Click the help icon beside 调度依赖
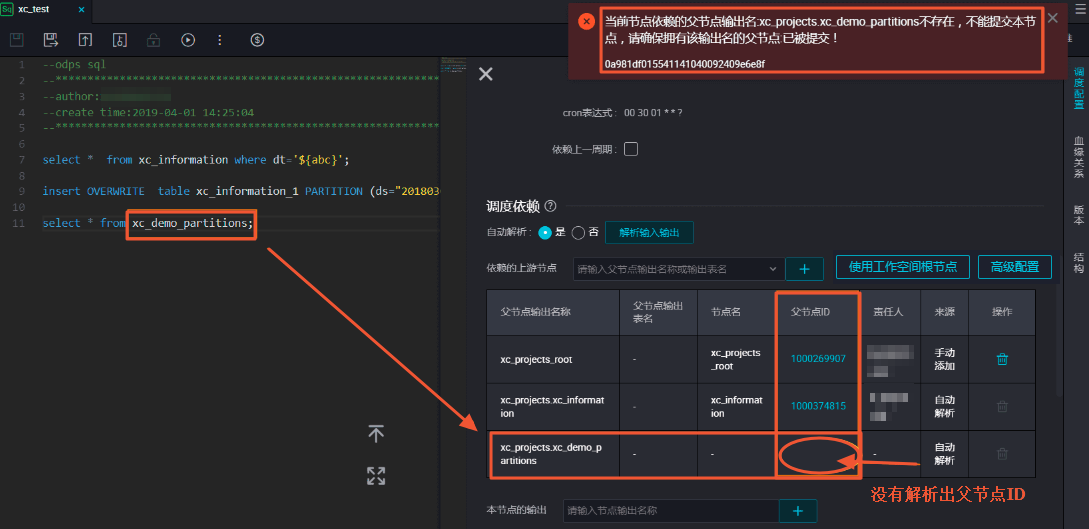This screenshot has width=1089, height=529. (x=551, y=206)
